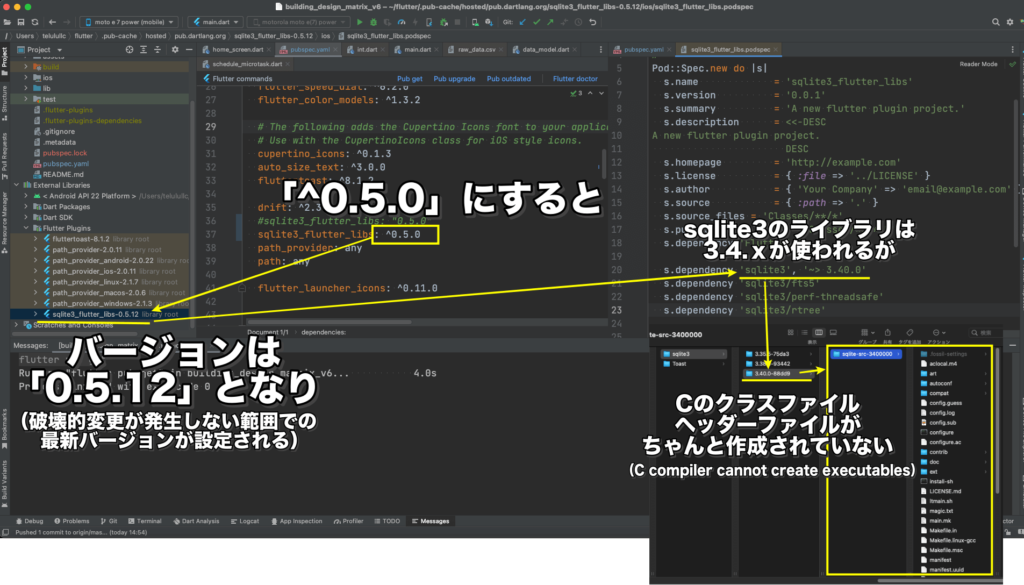This screenshot has width=1024, height=585.
Task: Open the vertical Structure tool window tab
Action: (5, 103)
